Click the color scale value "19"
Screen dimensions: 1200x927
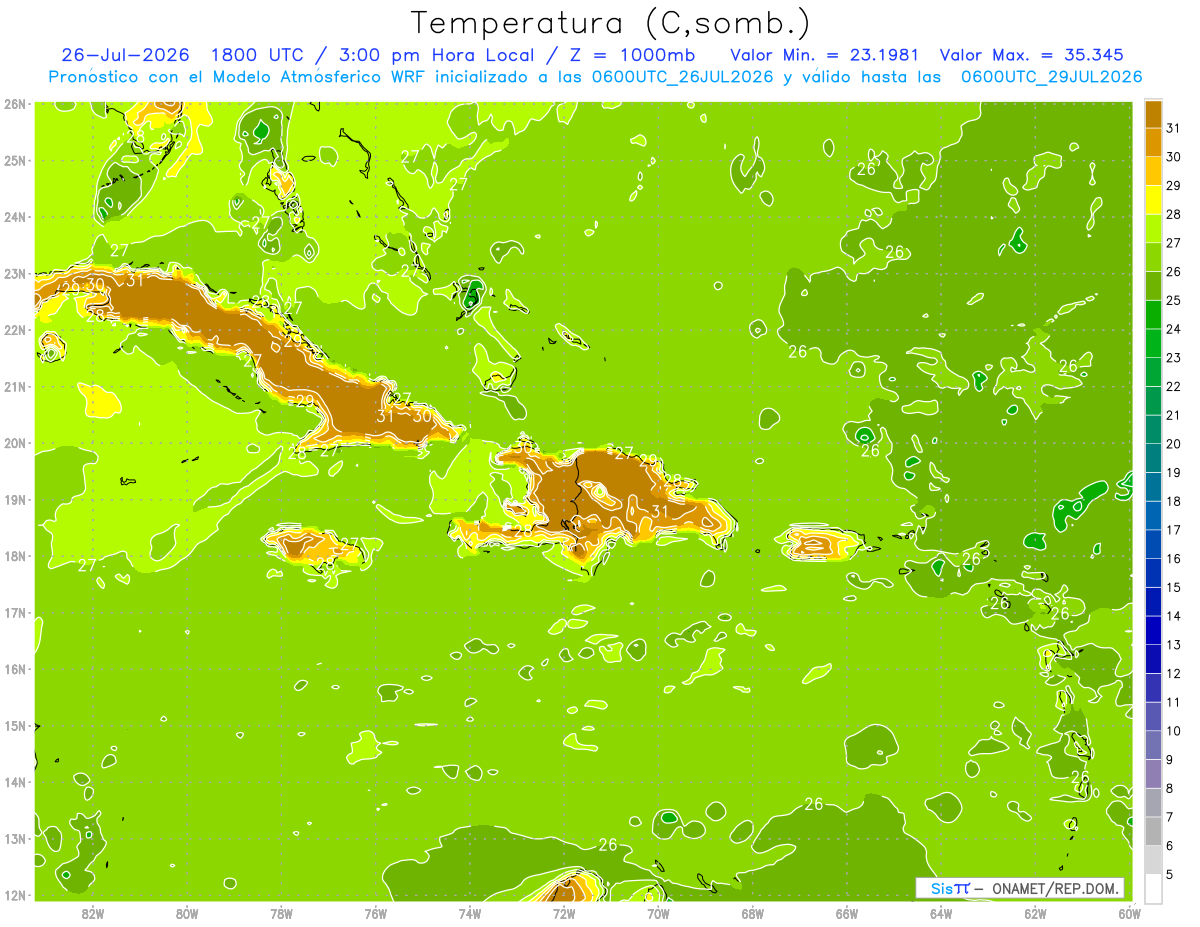(1173, 472)
